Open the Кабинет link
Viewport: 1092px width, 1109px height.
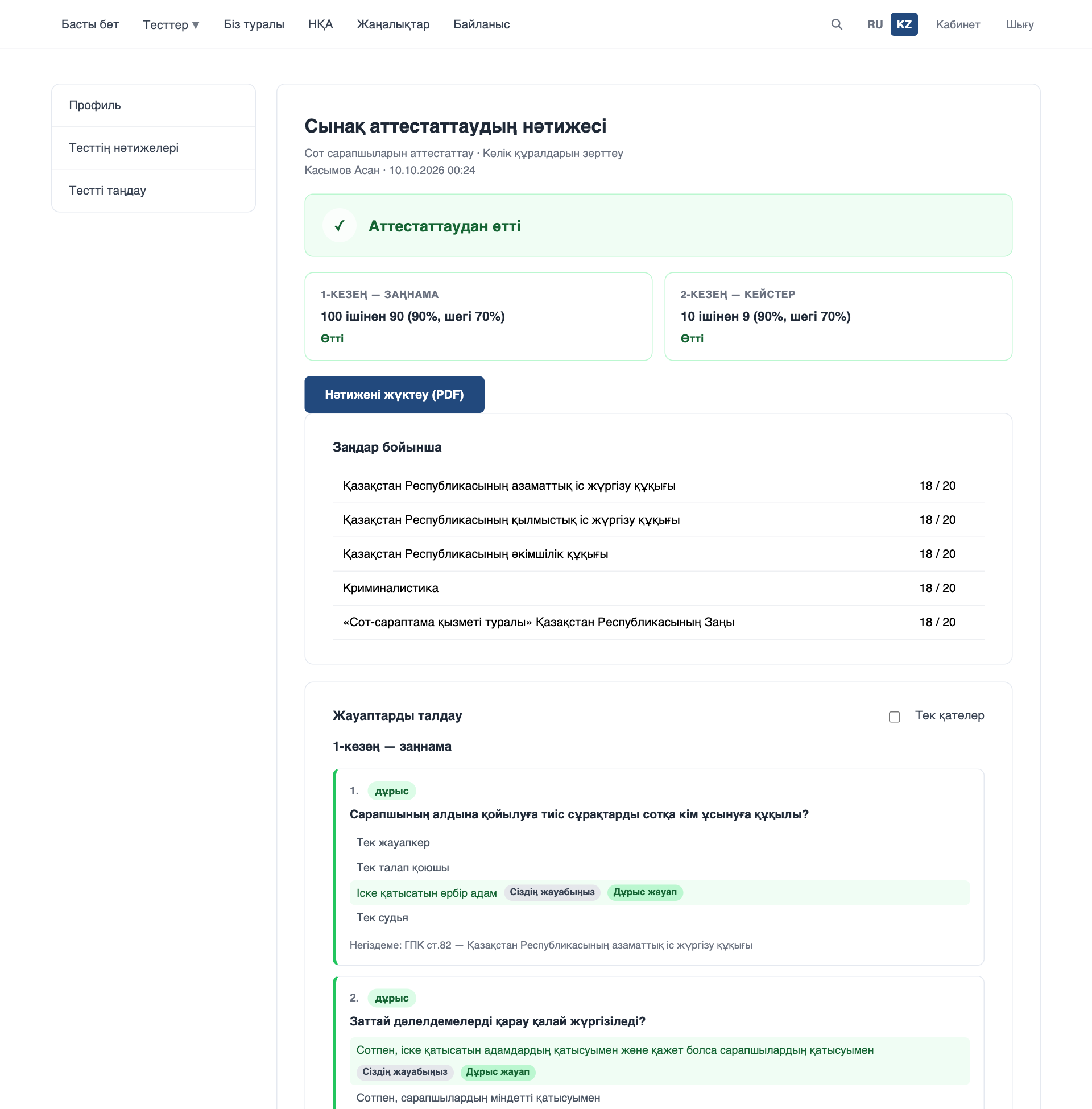(957, 24)
